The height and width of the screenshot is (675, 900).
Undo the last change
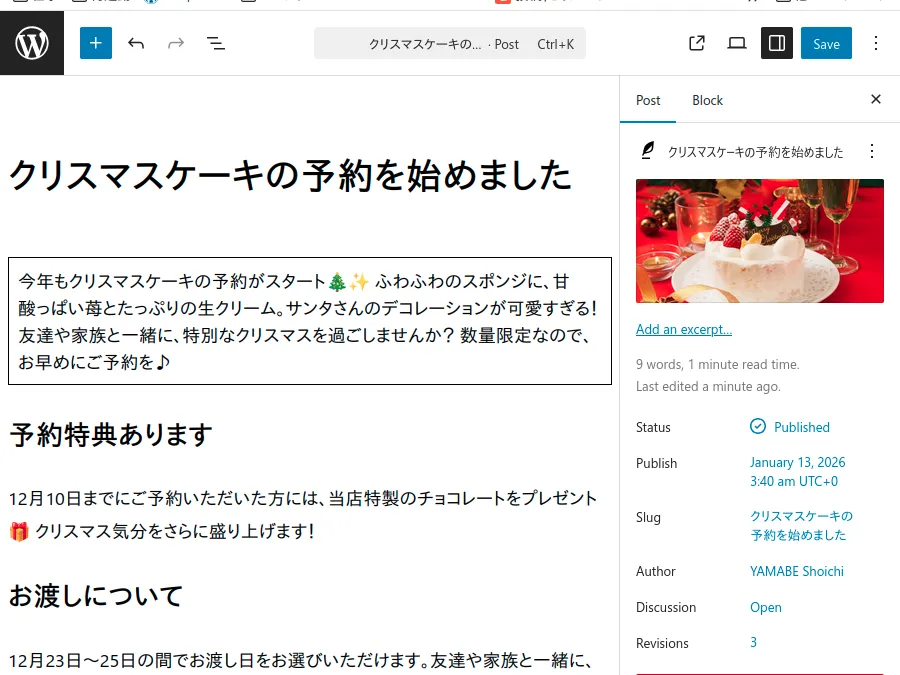[136, 43]
